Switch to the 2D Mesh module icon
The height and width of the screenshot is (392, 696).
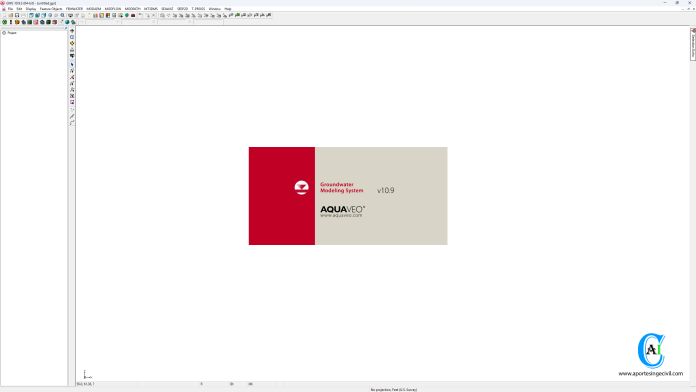(x=24, y=22)
